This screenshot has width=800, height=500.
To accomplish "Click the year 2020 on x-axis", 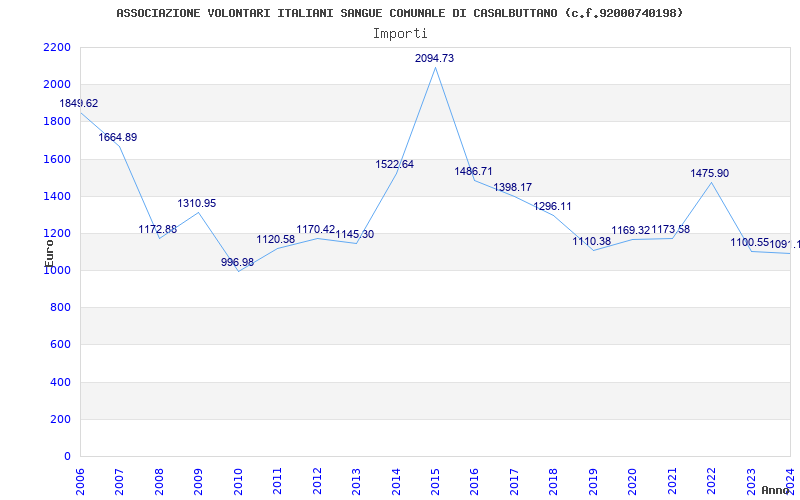I will point(633,481).
